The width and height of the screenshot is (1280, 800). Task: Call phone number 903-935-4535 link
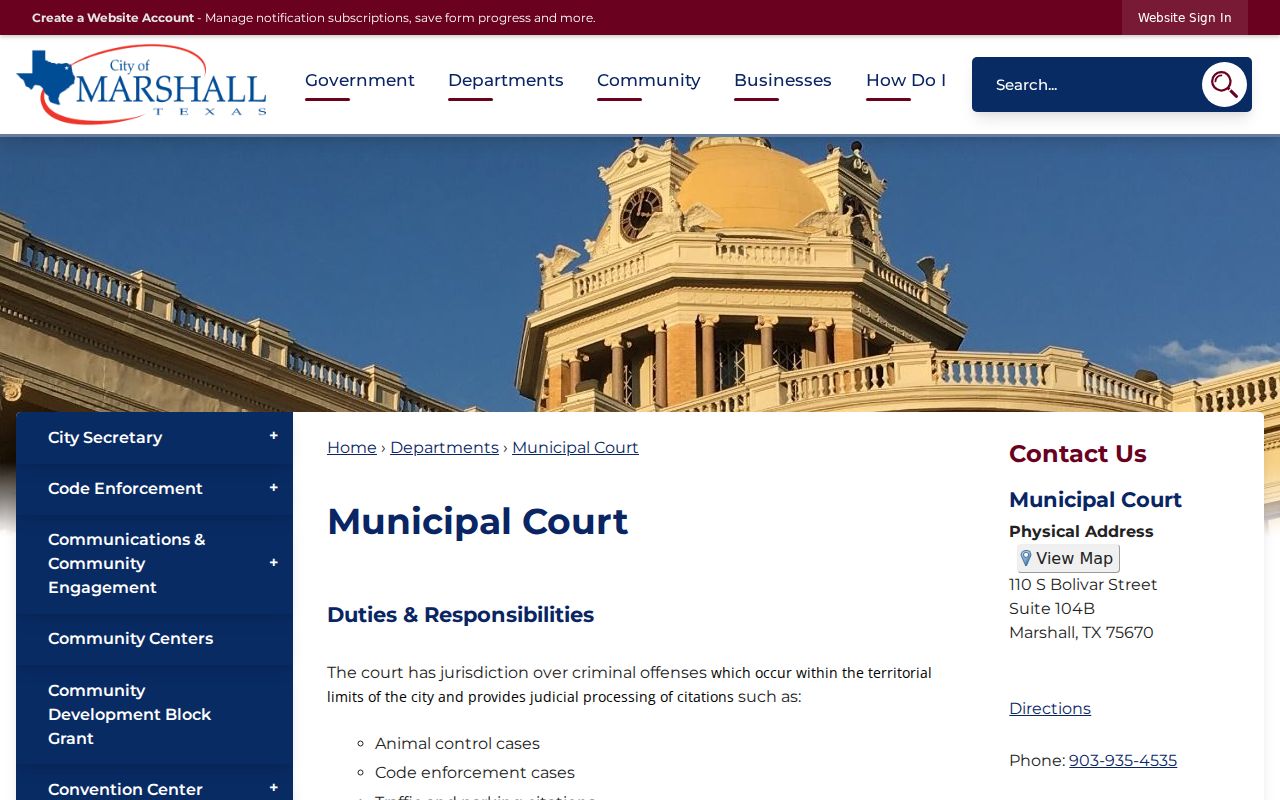tap(1123, 760)
